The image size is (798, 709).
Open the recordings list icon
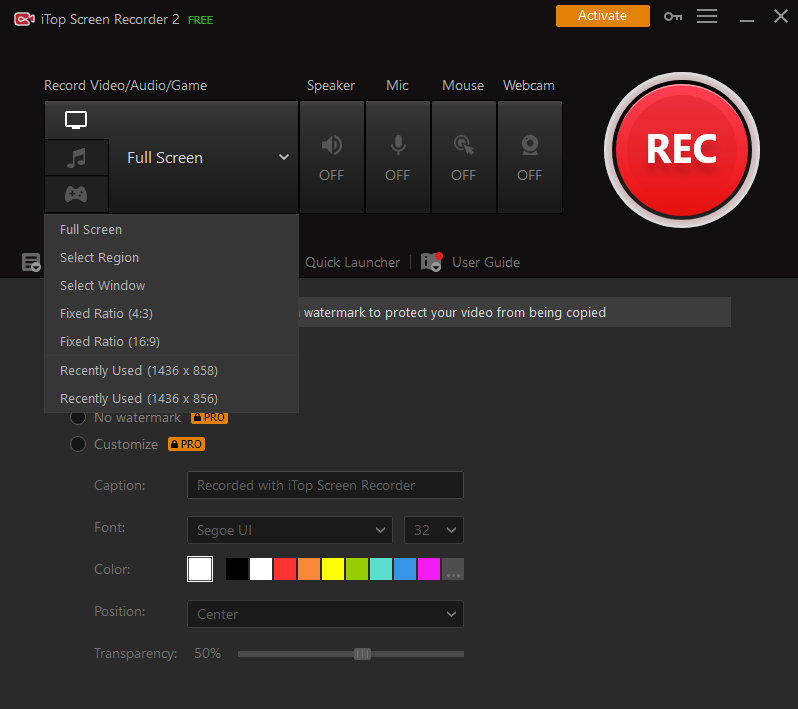[x=31, y=263]
